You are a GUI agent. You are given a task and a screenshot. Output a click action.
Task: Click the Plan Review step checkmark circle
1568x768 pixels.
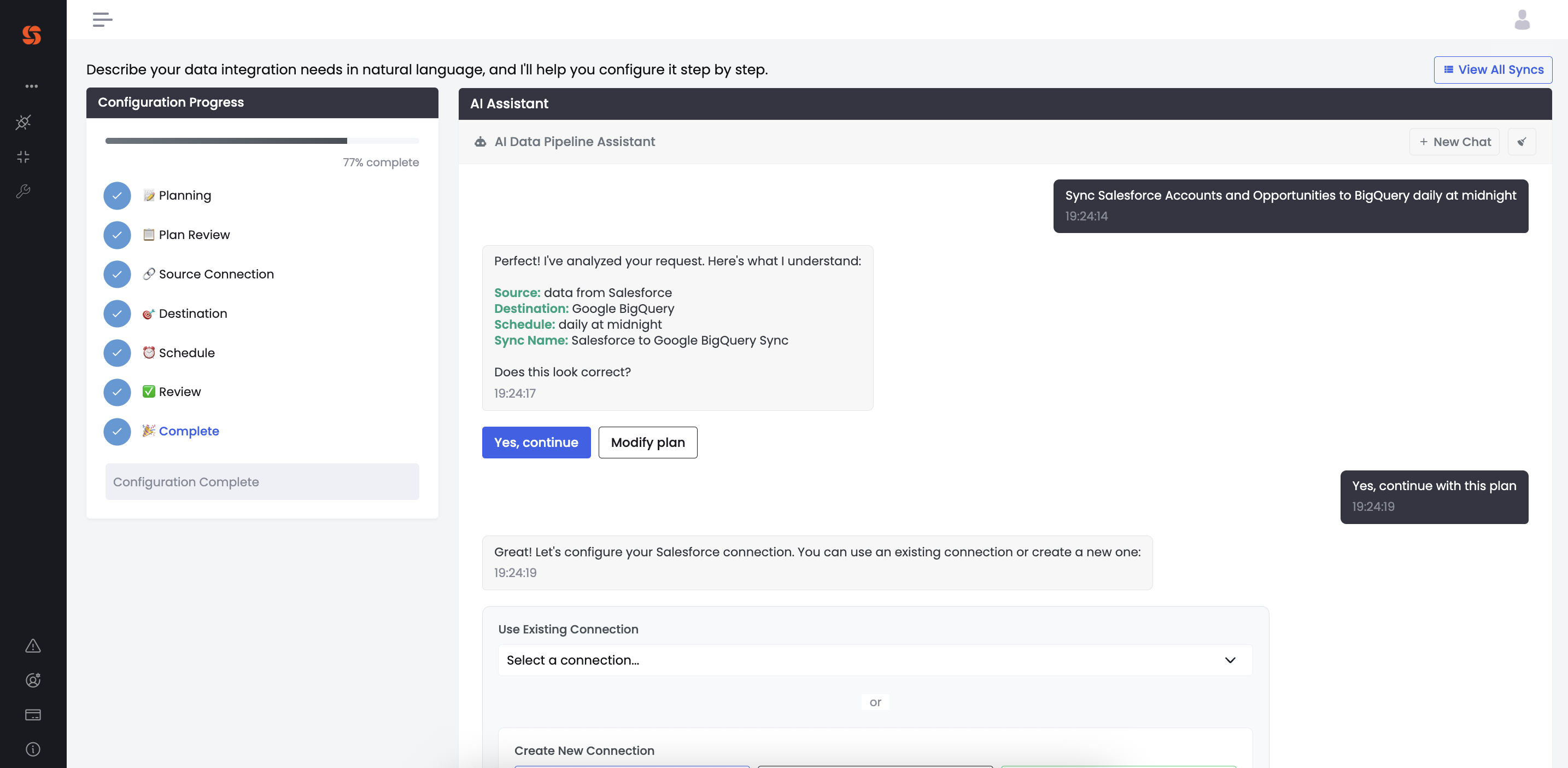tap(117, 235)
